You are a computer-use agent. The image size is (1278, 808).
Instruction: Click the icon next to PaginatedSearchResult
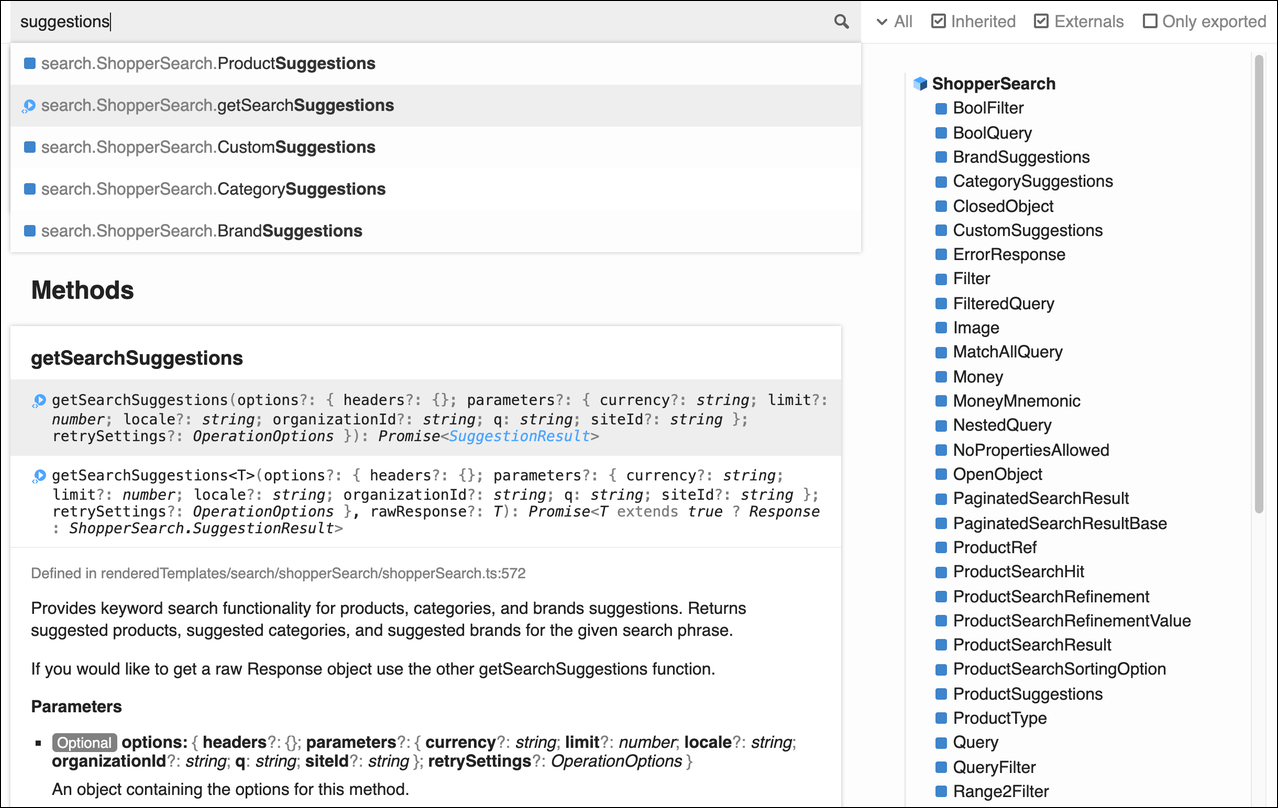(941, 499)
